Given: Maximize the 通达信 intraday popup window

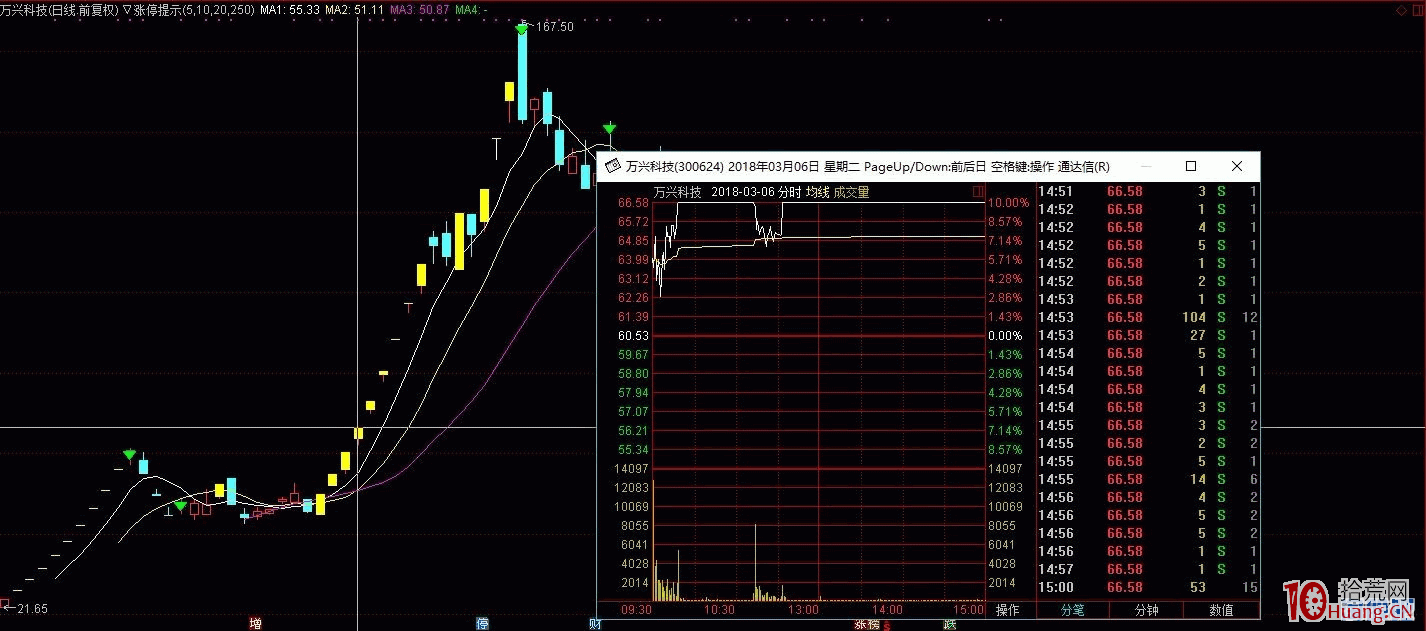Looking at the screenshot, I should click(1191, 166).
